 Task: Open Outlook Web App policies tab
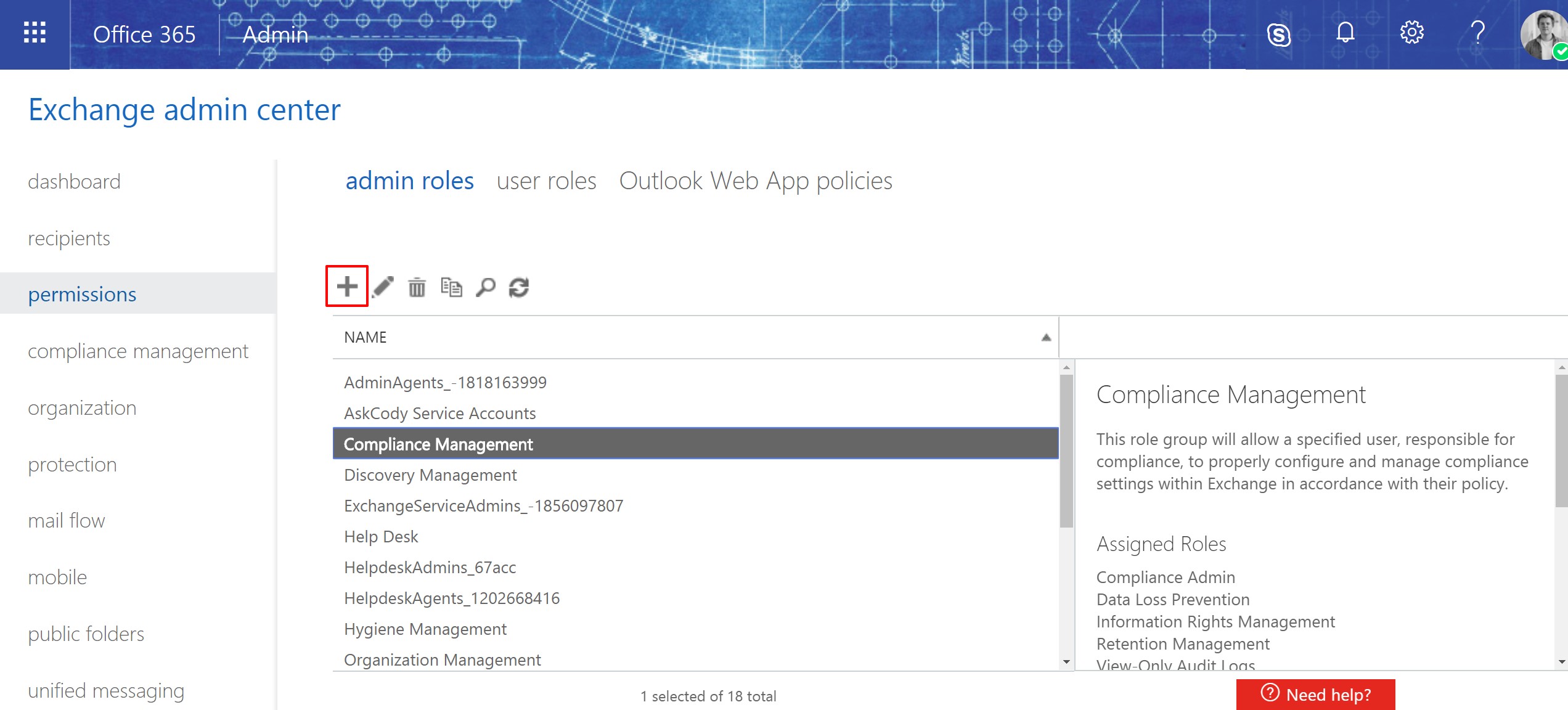755,181
